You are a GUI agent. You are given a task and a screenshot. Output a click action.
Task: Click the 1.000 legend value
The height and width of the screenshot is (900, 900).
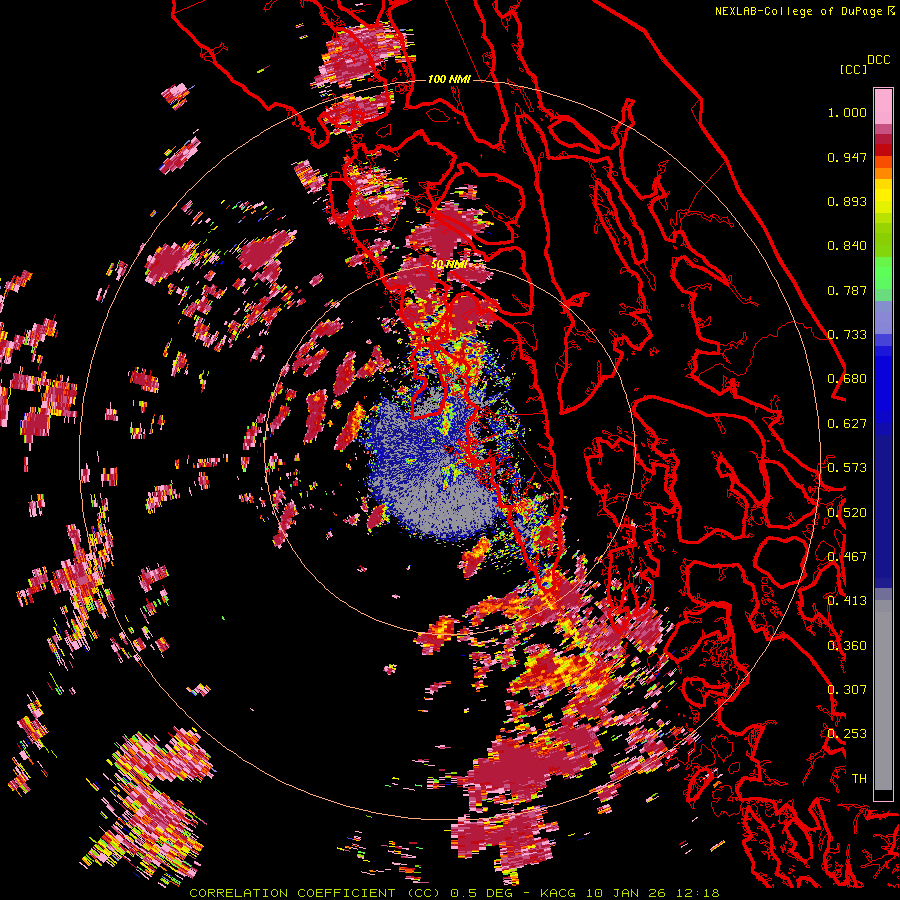point(847,112)
